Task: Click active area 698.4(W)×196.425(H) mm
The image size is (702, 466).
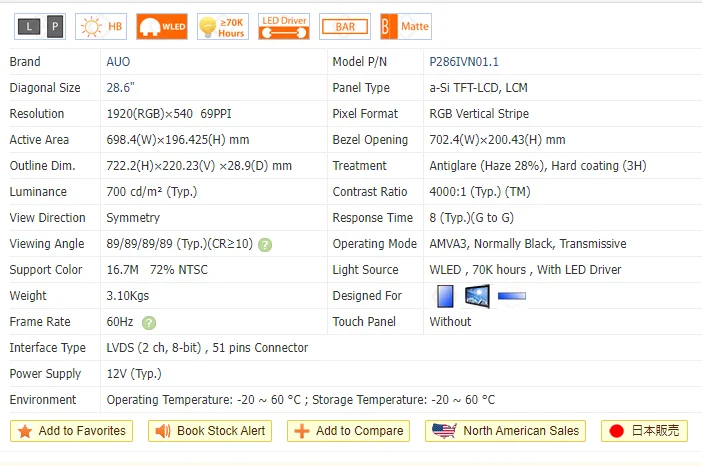Action: (178, 140)
